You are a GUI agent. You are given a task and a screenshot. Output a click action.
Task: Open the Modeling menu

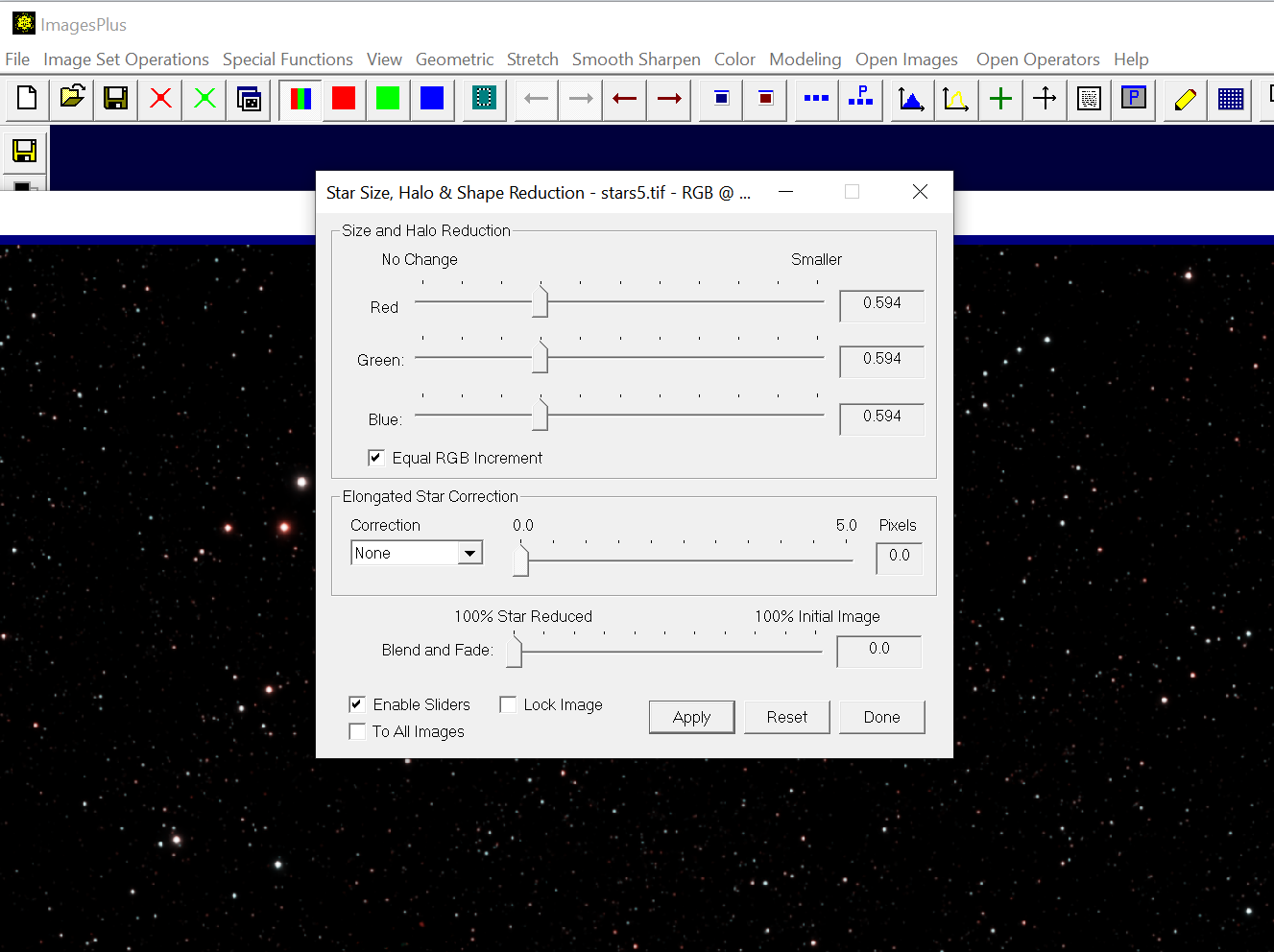805,59
